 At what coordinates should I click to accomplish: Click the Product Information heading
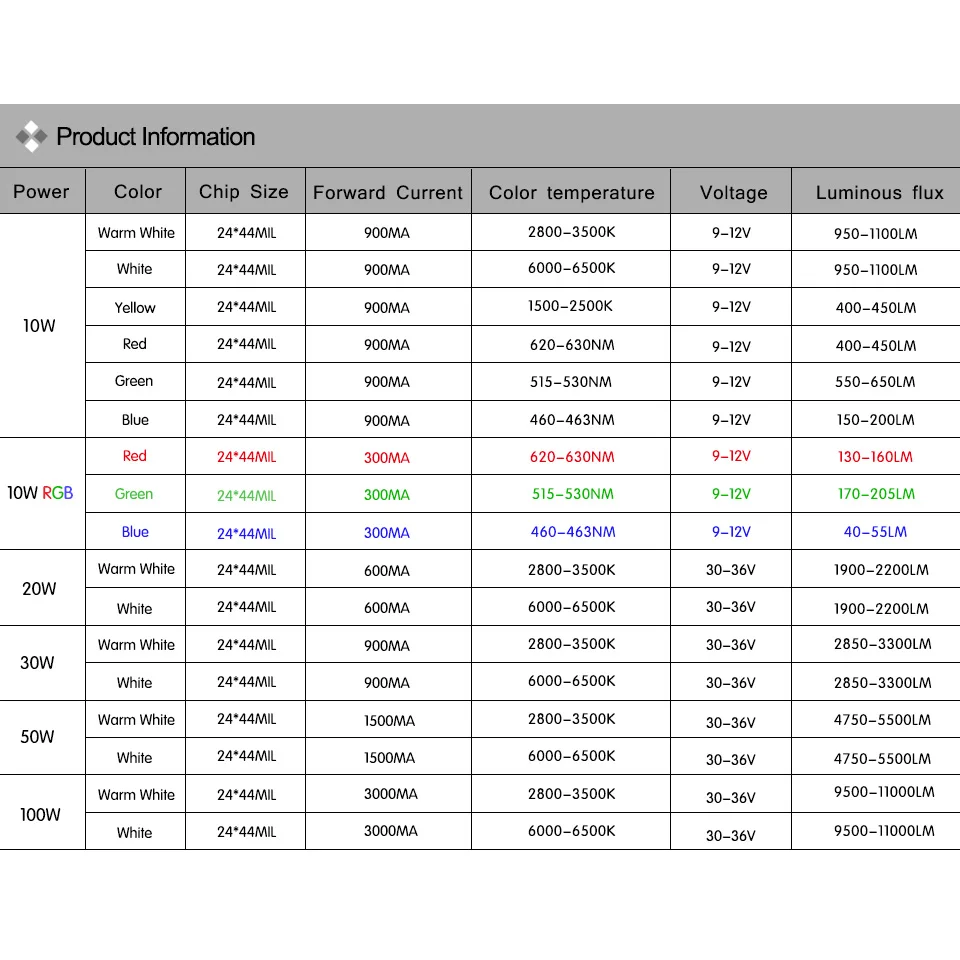156,137
